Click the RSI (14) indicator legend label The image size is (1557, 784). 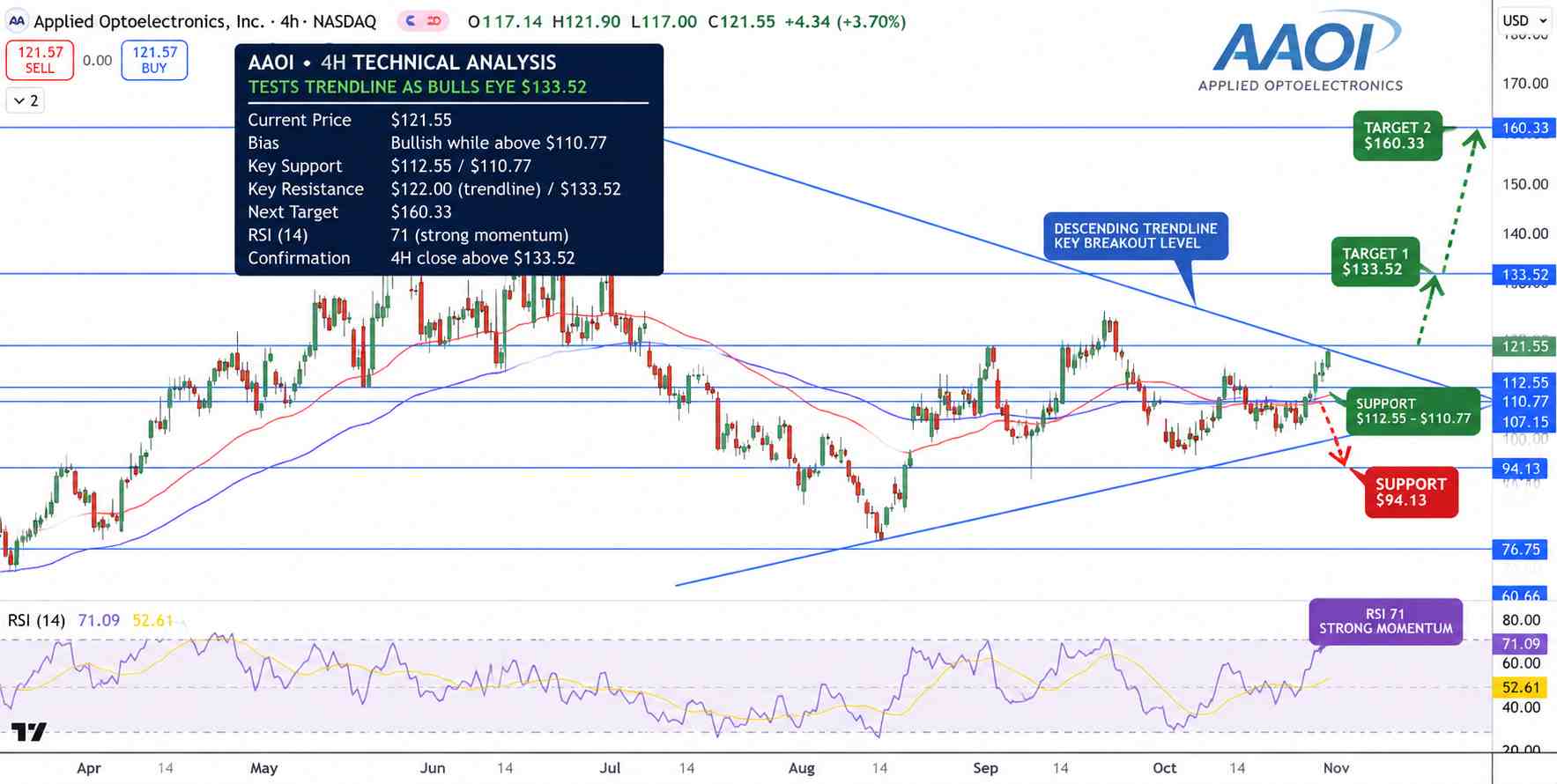coord(36,620)
